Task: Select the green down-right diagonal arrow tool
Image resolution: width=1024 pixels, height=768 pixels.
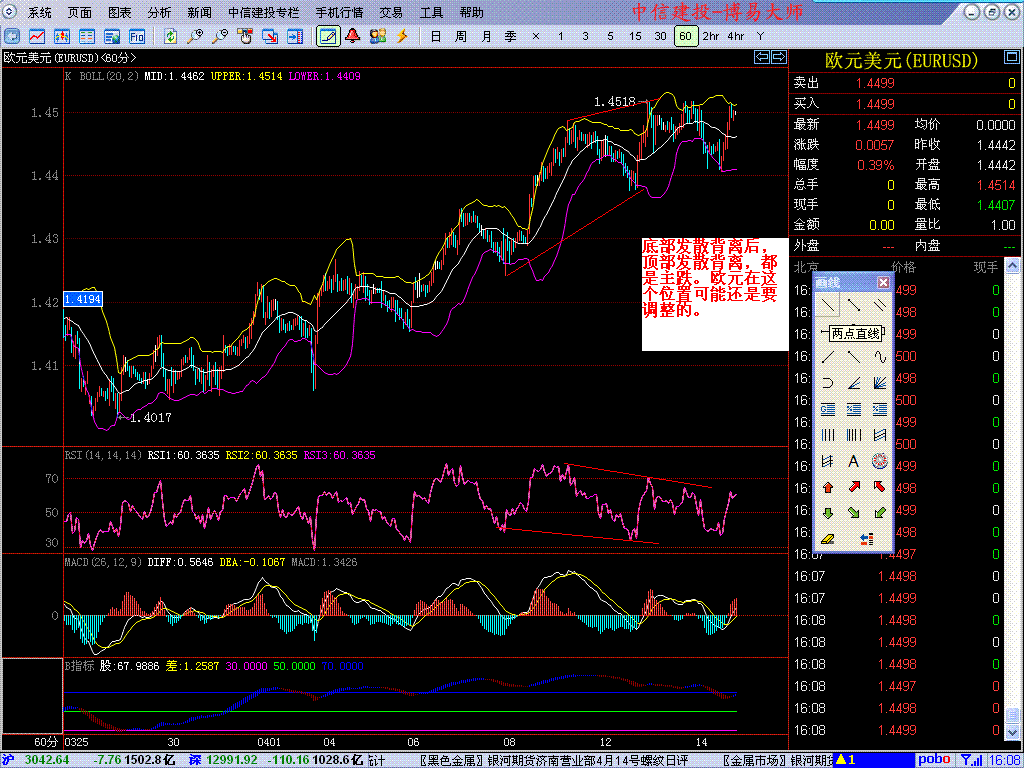Action: click(854, 513)
